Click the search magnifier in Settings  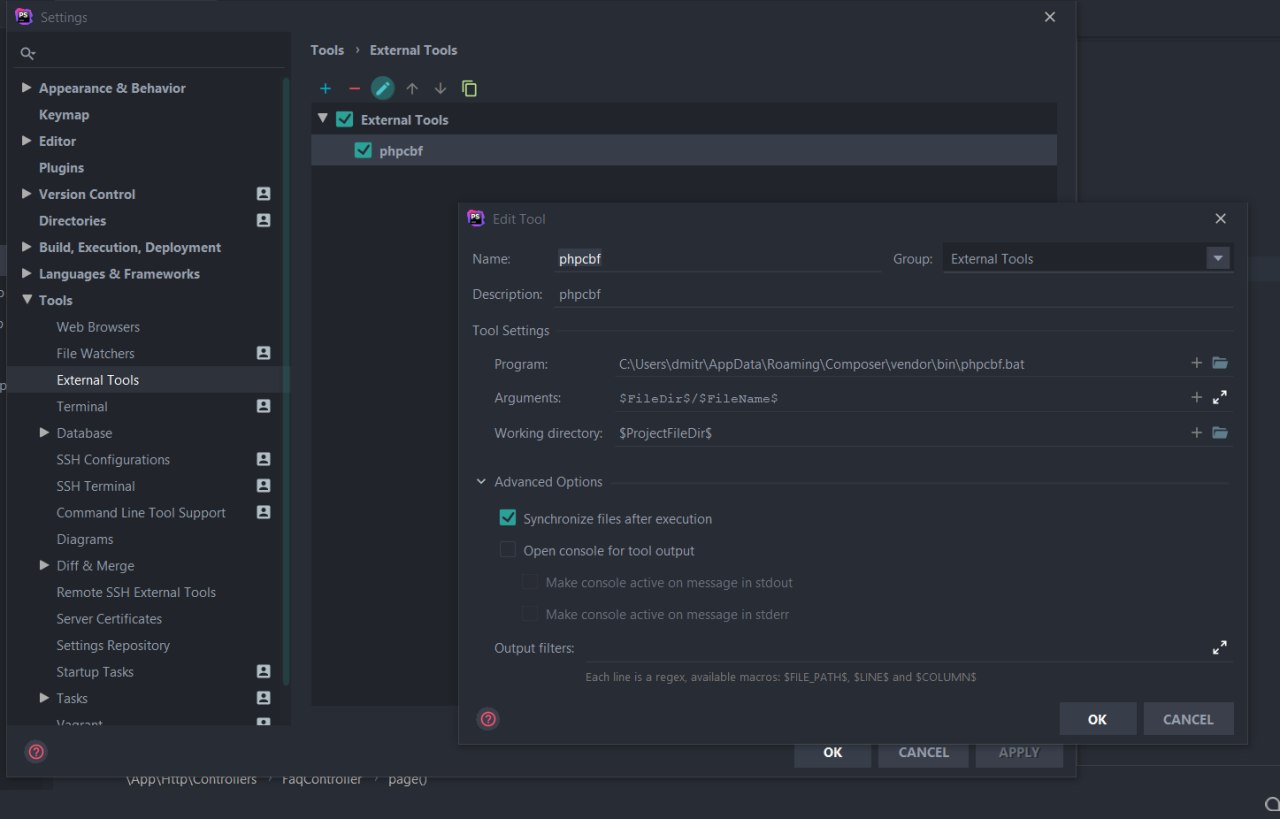(28, 53)
